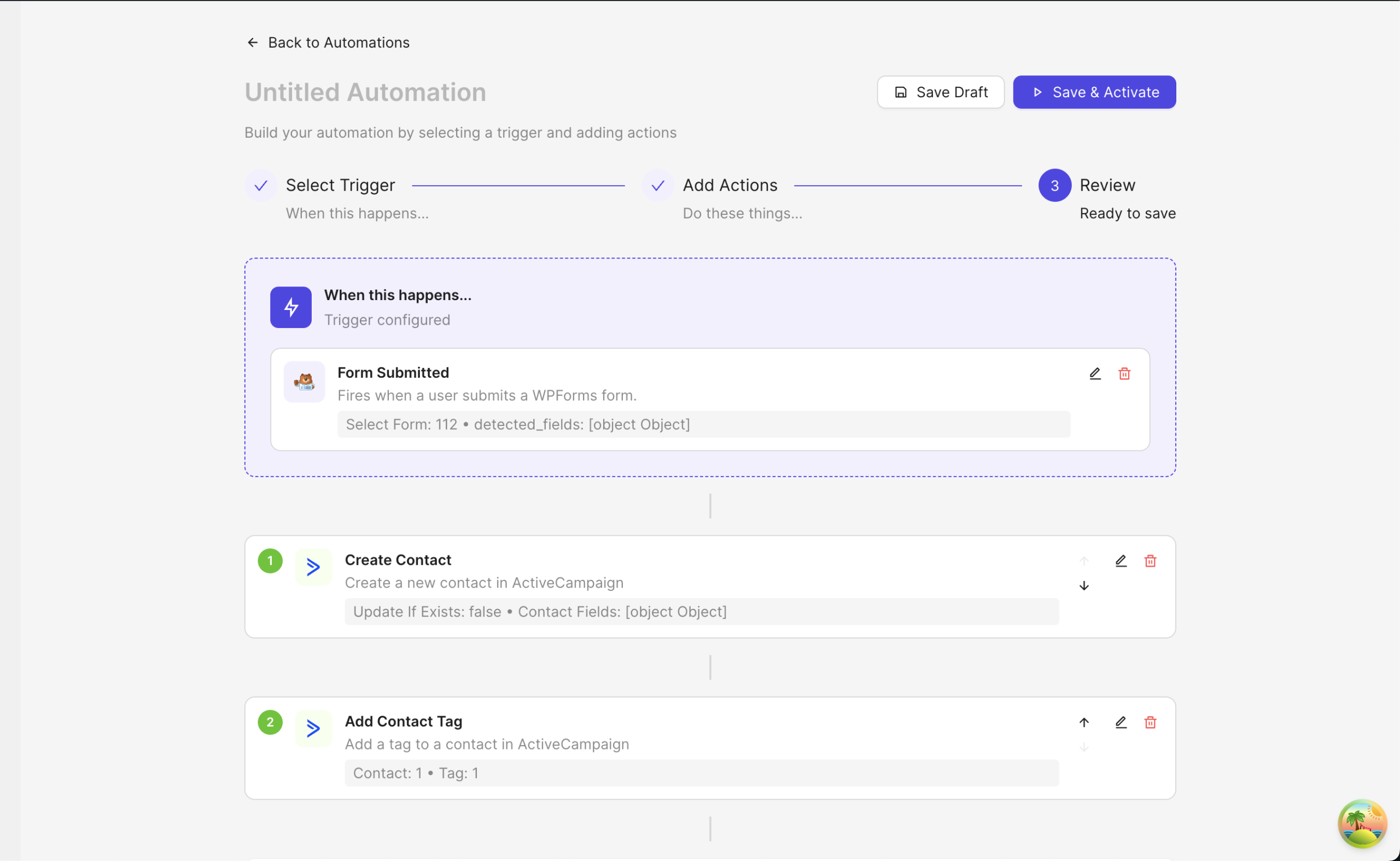Click Create Contact configuration summary
This screenshot has height=861, width=1400.
coord(701,612)
